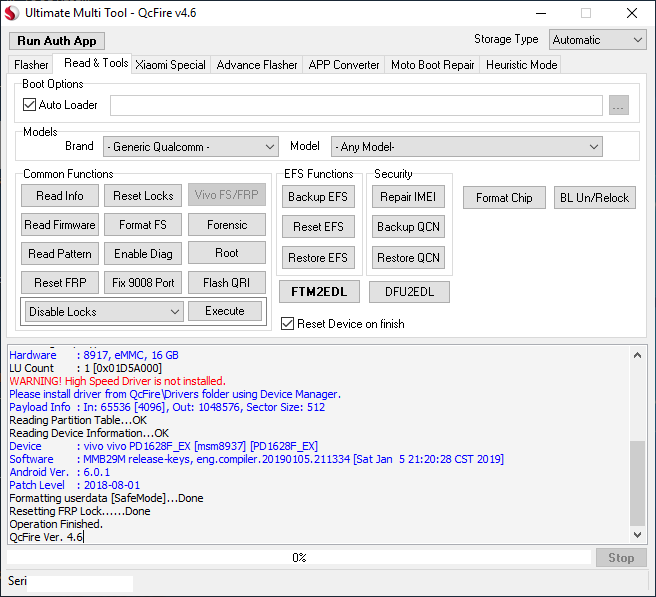
Task: Click the Read Info button
Action: 60,196
